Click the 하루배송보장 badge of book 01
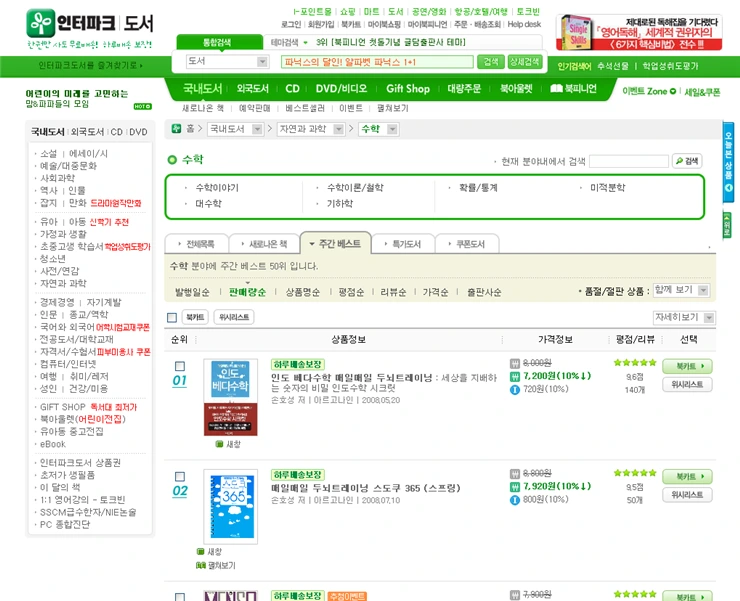 [x=298, y=364]
